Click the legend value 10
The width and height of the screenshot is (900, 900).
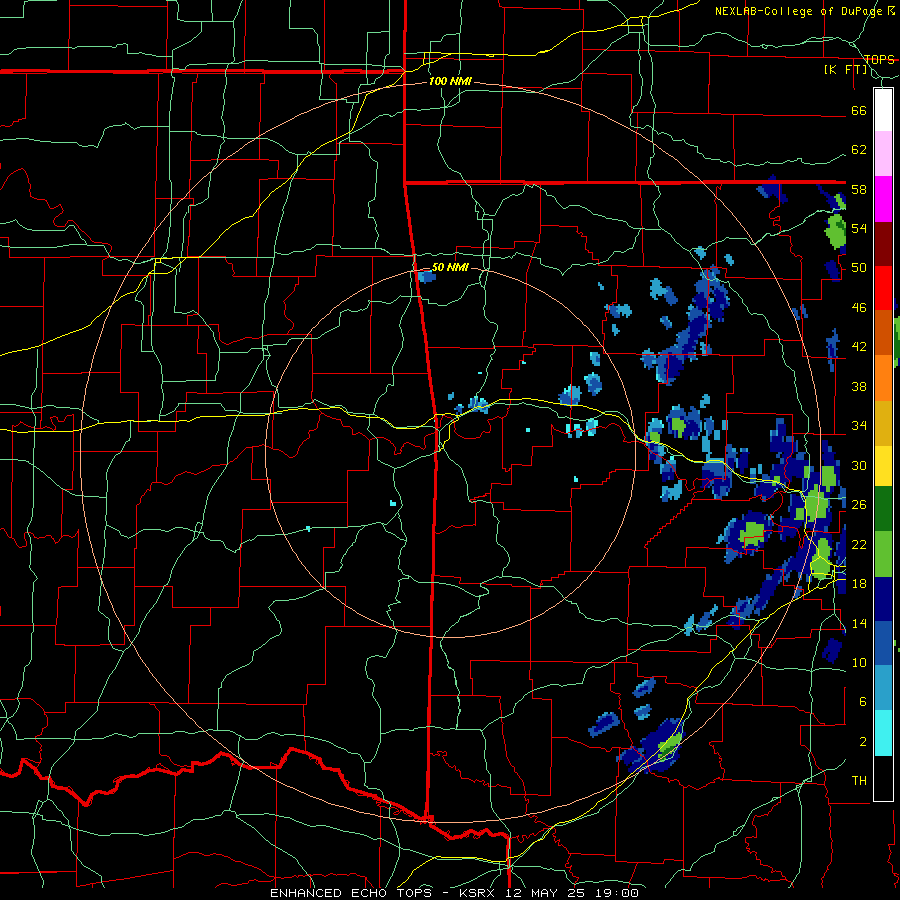(x=859, y=662)
